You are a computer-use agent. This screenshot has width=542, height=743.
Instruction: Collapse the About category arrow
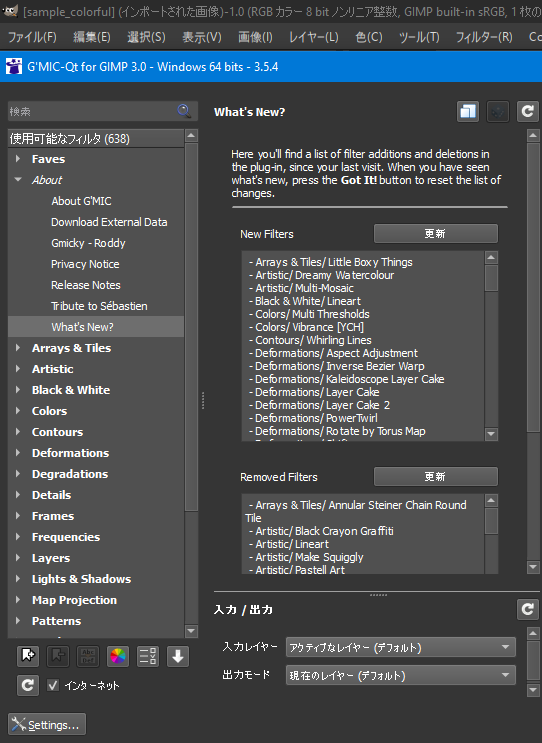(x=18, y=180)
